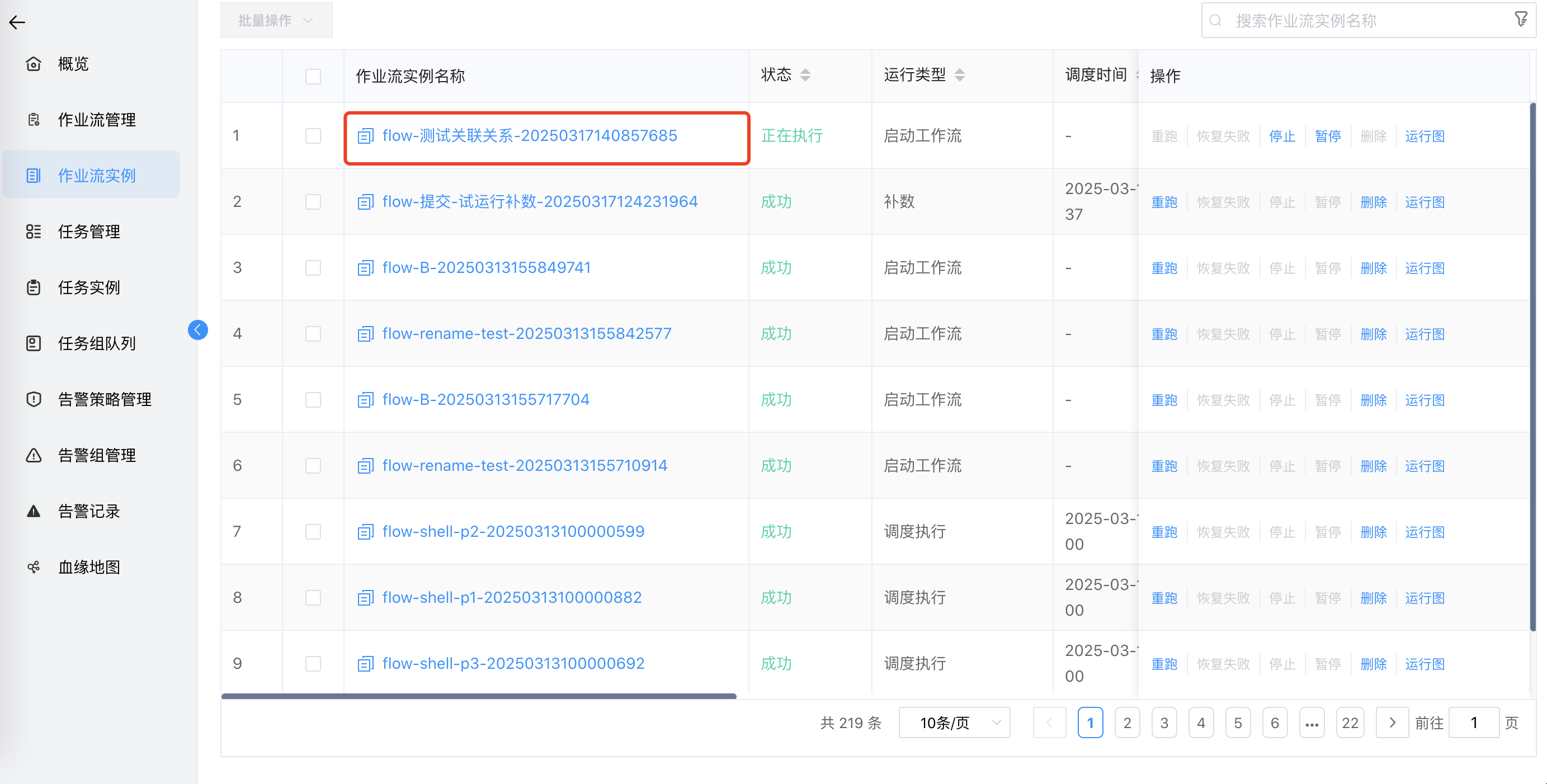Check the select-all header checkbox
Screen dimensions: 1547x784
click(313, 76)
